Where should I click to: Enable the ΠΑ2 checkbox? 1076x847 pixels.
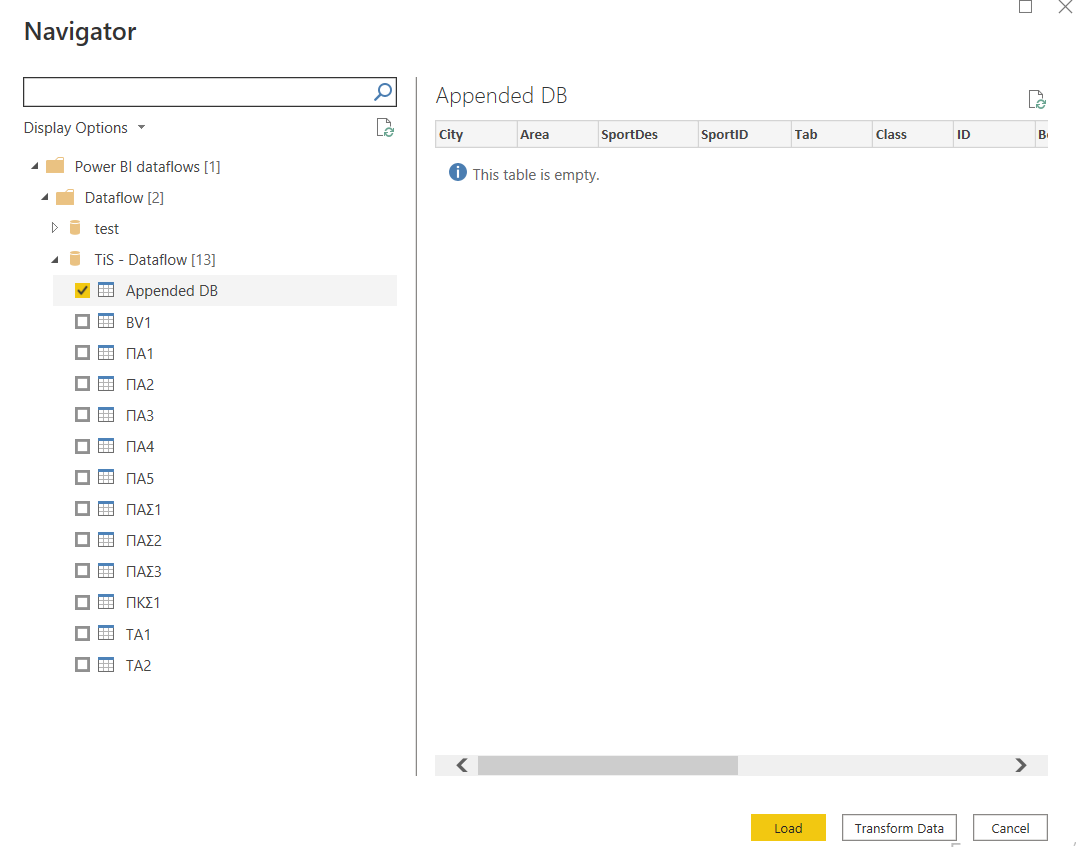(x=82, y=384)
